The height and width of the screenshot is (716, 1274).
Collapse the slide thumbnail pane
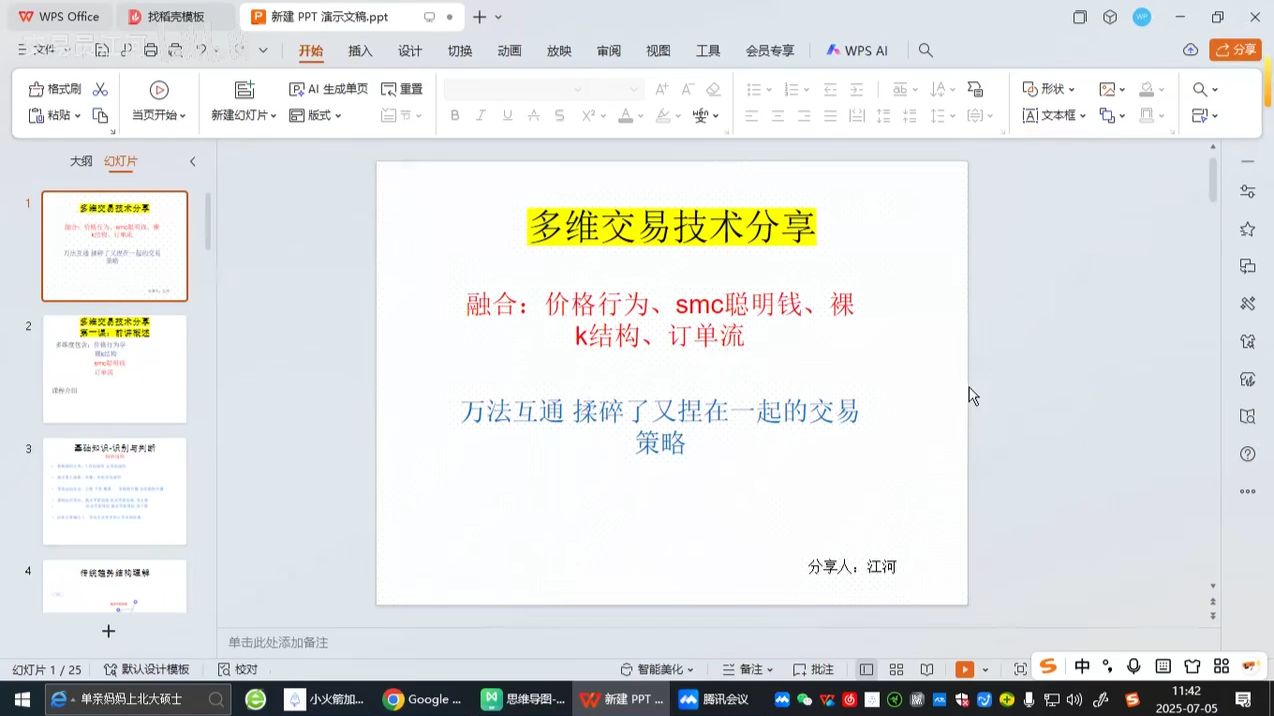[193, 161]
